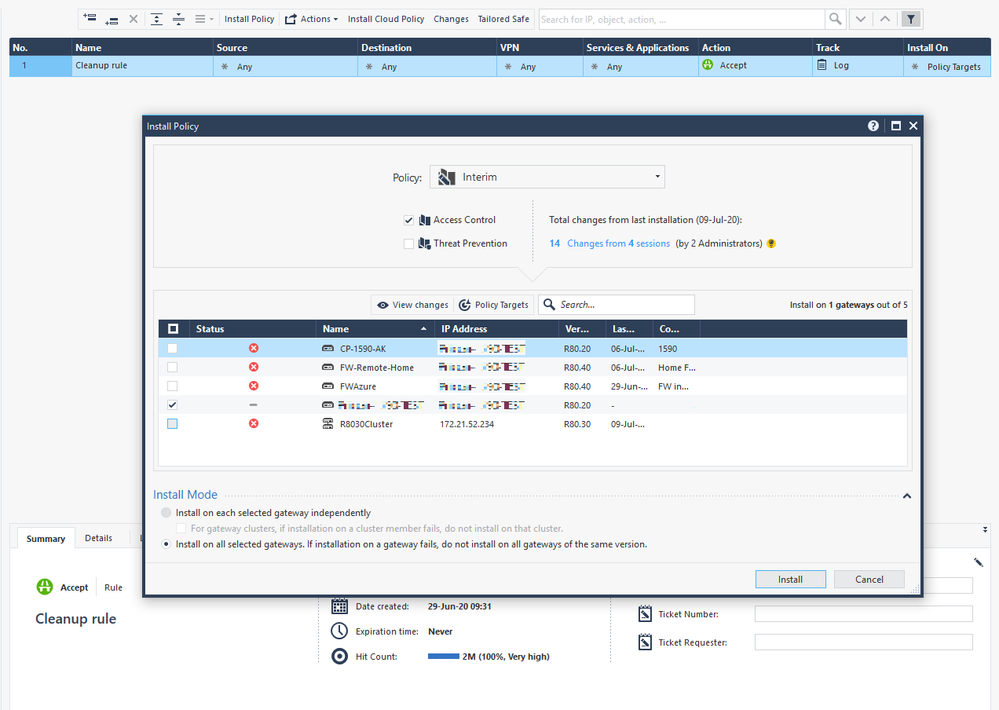Click the View changes eye button
999x710 pixels.
click(x=411, y=305)
